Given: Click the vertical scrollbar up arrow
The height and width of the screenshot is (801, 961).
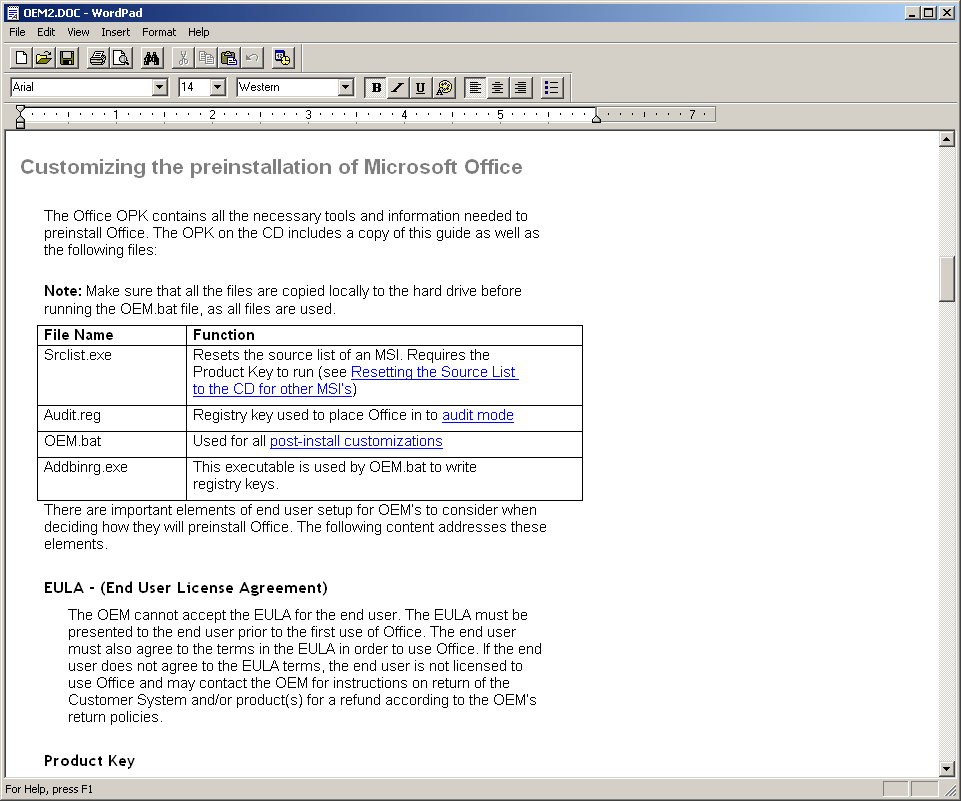Looking at the screenshot, I should click(946, 139).
